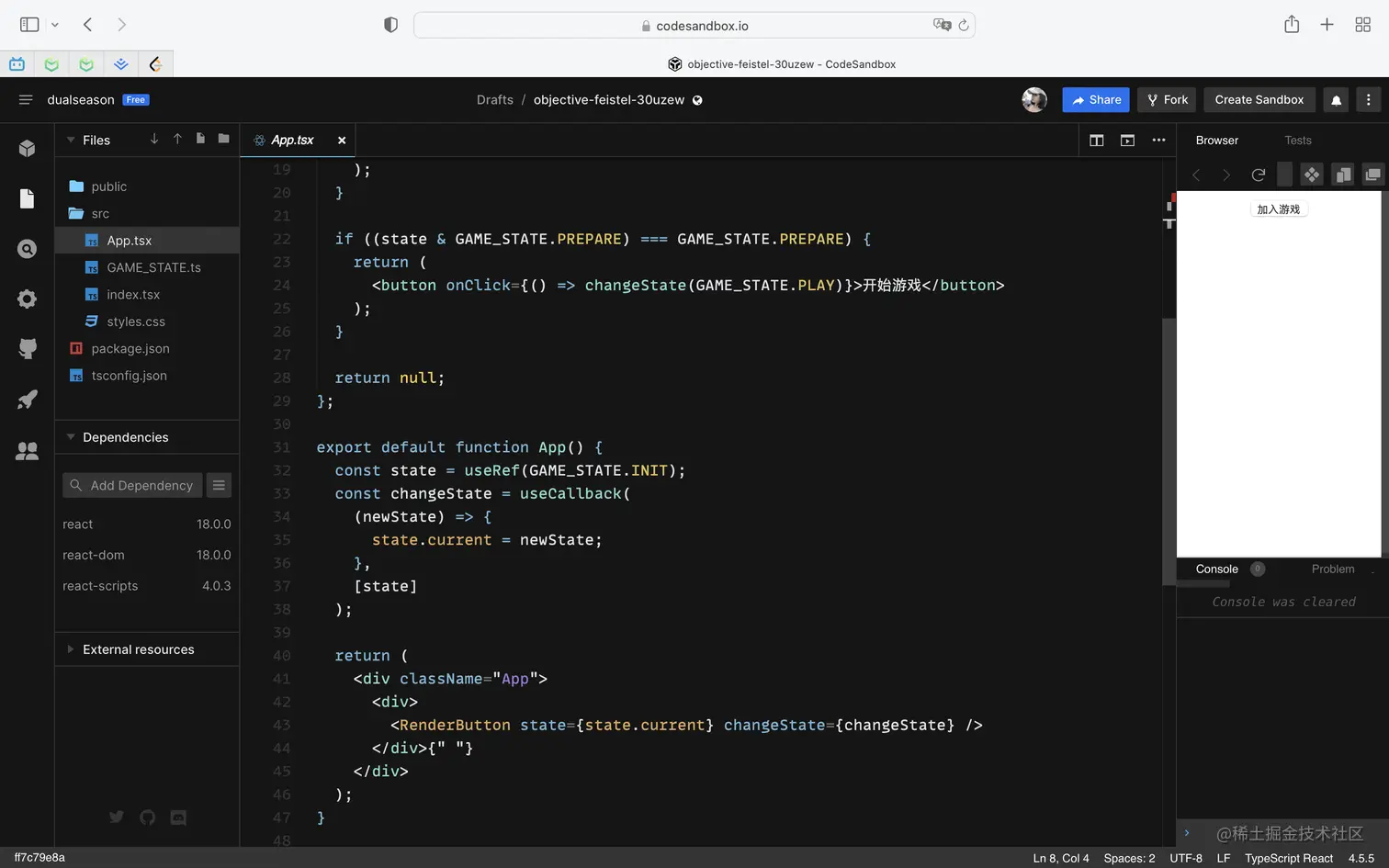1389x868 pixels.
Task: Switch to the Browser tab
Action: (1217, 141)
